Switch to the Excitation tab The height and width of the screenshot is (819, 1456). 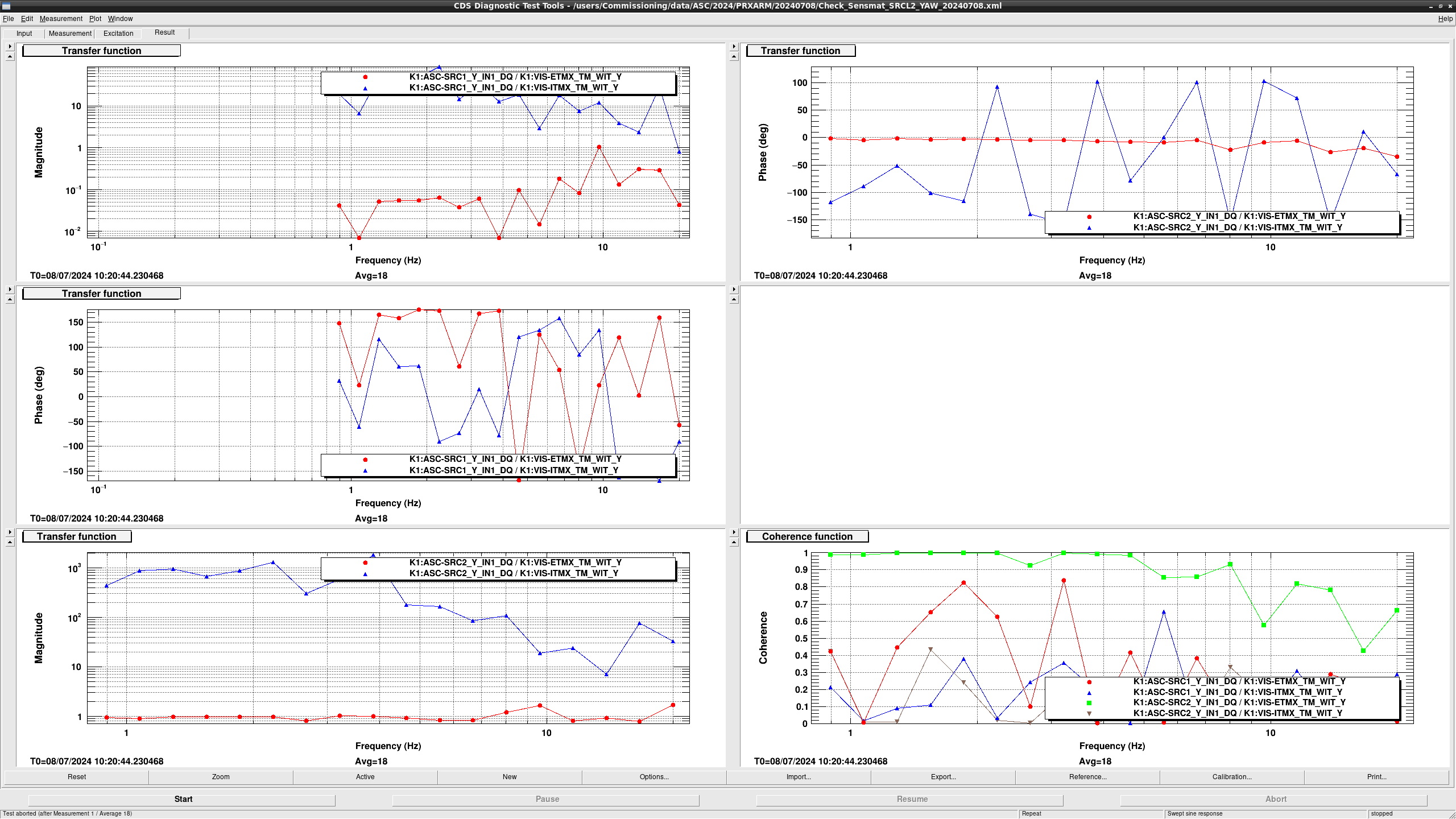[x=118, y=34]
